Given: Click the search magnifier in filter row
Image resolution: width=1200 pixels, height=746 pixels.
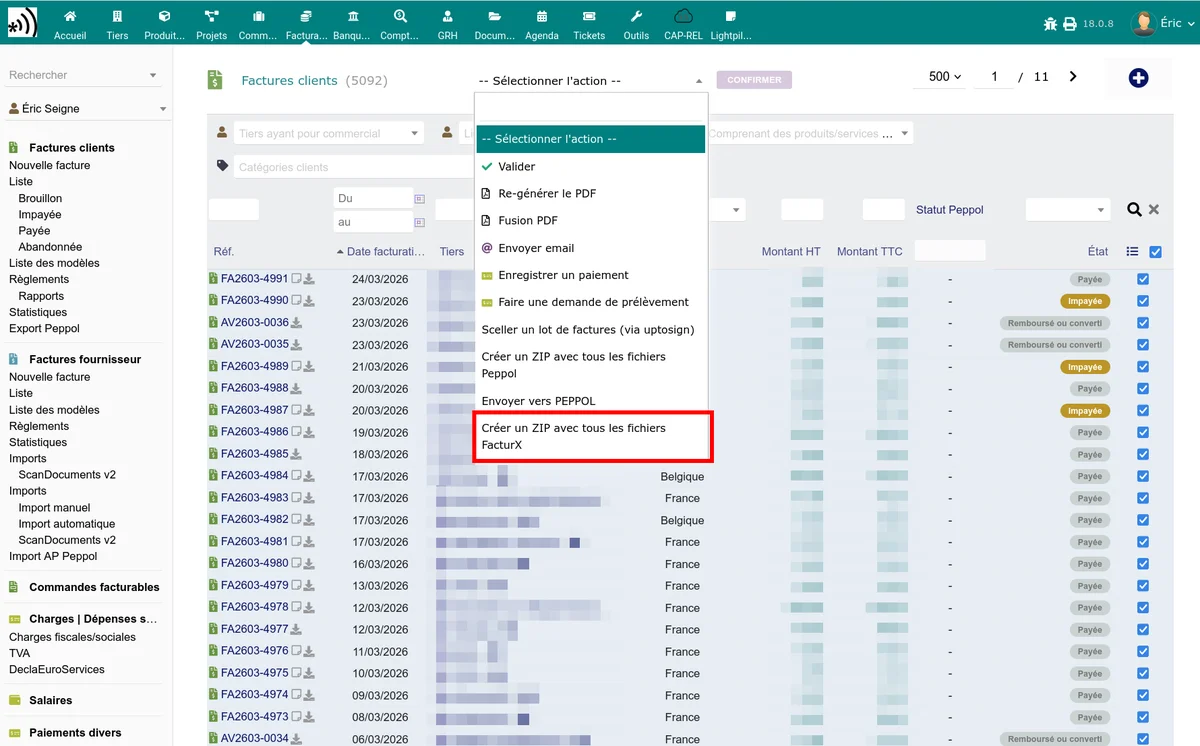Looking at the screenshot, I should coord(1134,209).
